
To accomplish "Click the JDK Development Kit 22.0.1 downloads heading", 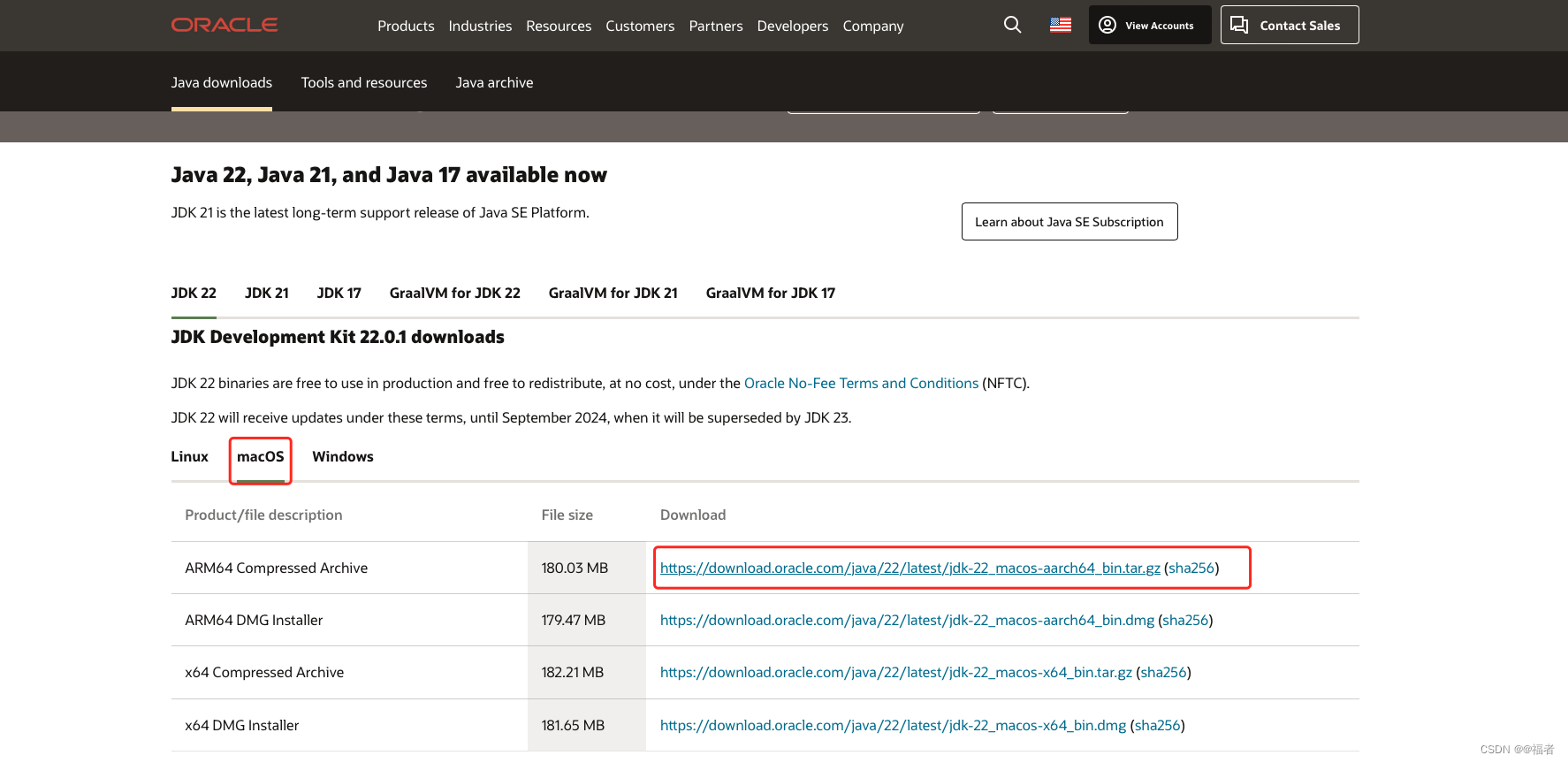I will (x=338, y=337).
